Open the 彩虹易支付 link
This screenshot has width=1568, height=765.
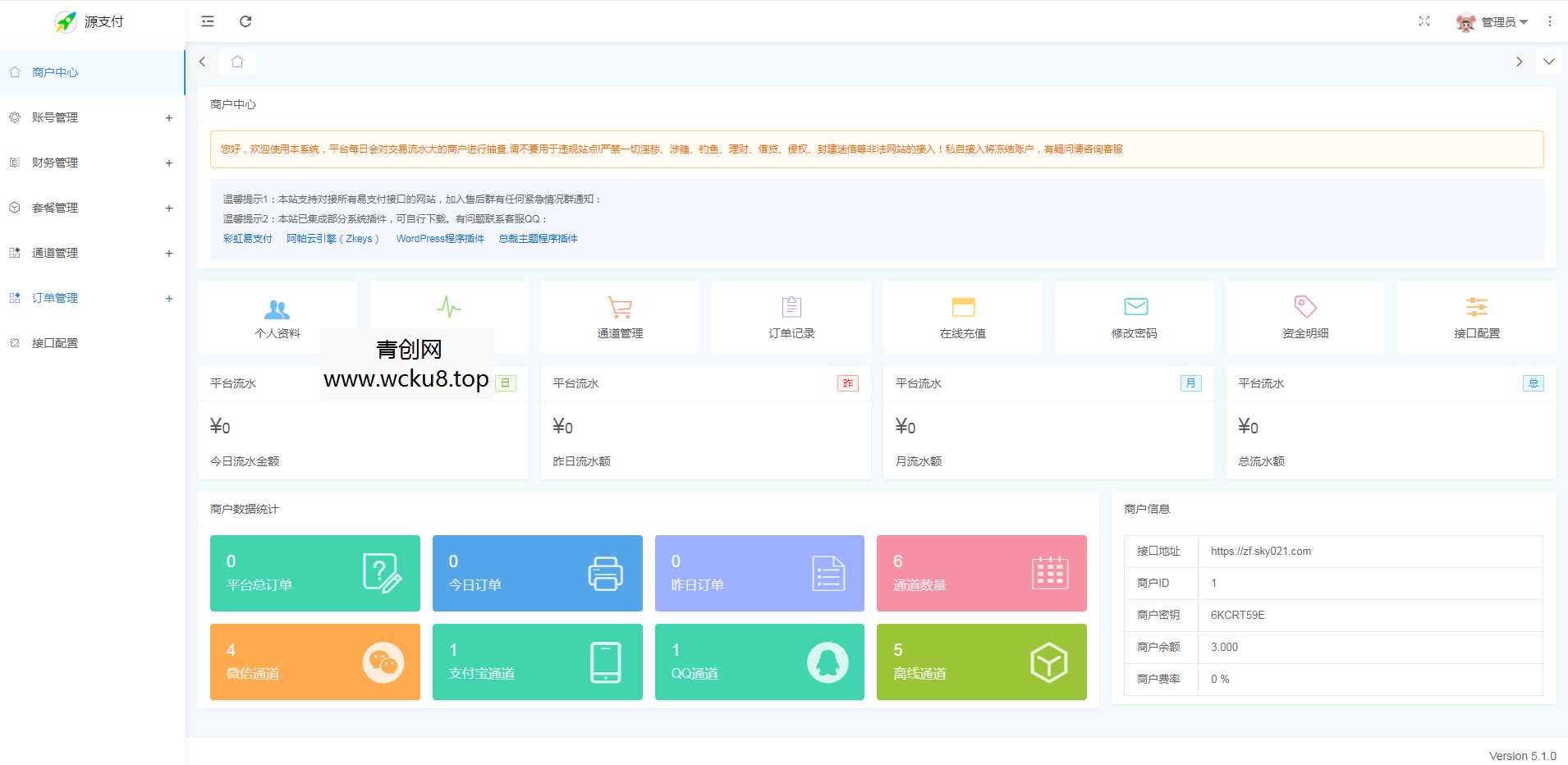[246, 238]
